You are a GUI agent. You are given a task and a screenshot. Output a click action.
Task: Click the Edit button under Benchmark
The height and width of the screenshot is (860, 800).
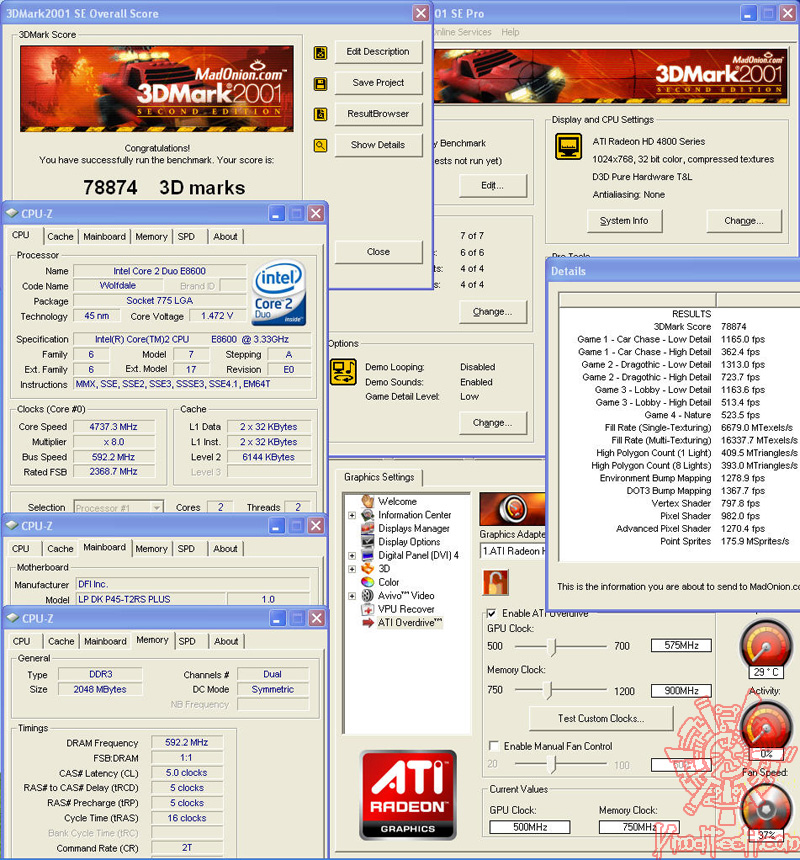tap(492, 185)
